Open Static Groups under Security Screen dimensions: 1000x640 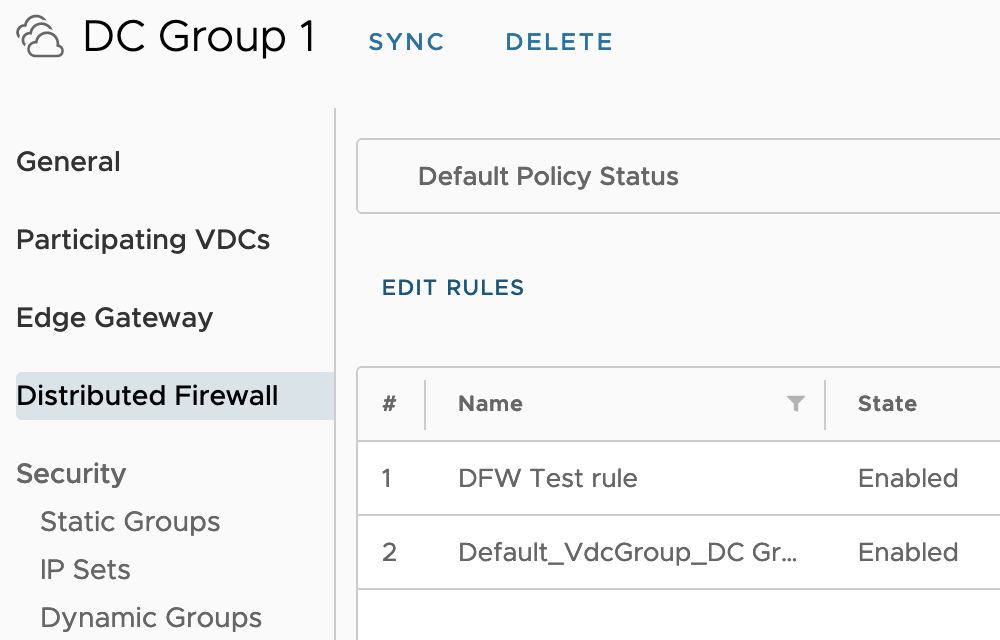[130, 522]
